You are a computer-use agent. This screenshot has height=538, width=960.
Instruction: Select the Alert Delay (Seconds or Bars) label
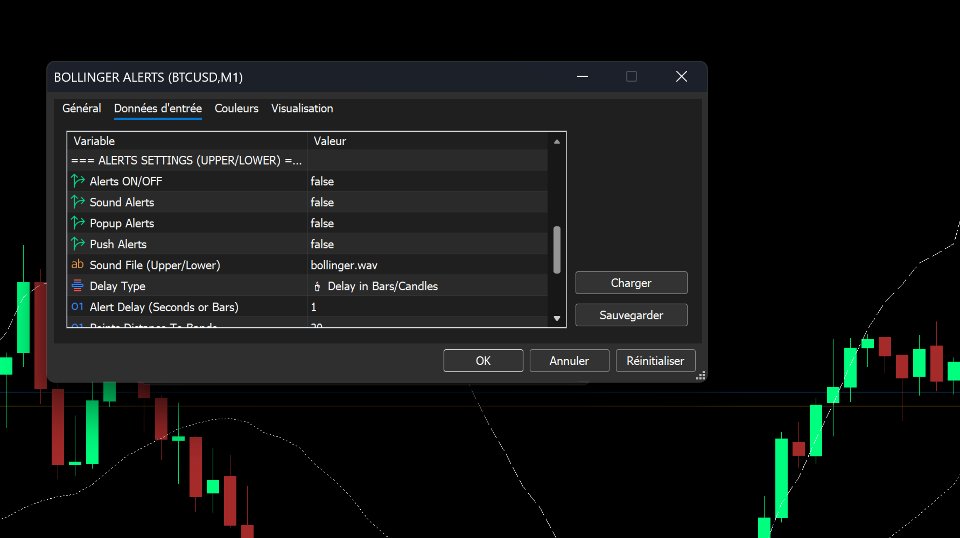164,307
